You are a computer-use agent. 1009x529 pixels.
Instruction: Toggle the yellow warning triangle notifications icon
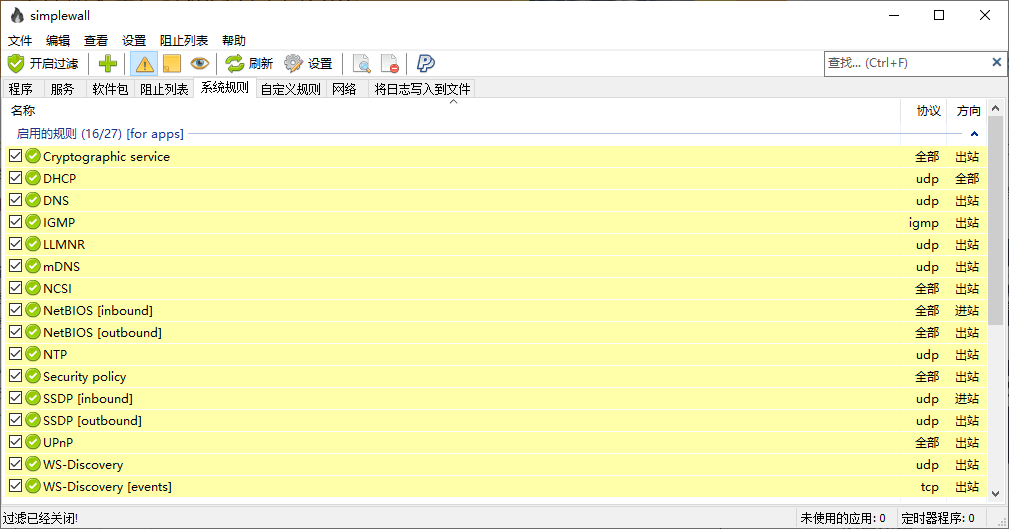pyautogui.click(x=145, y=64)
